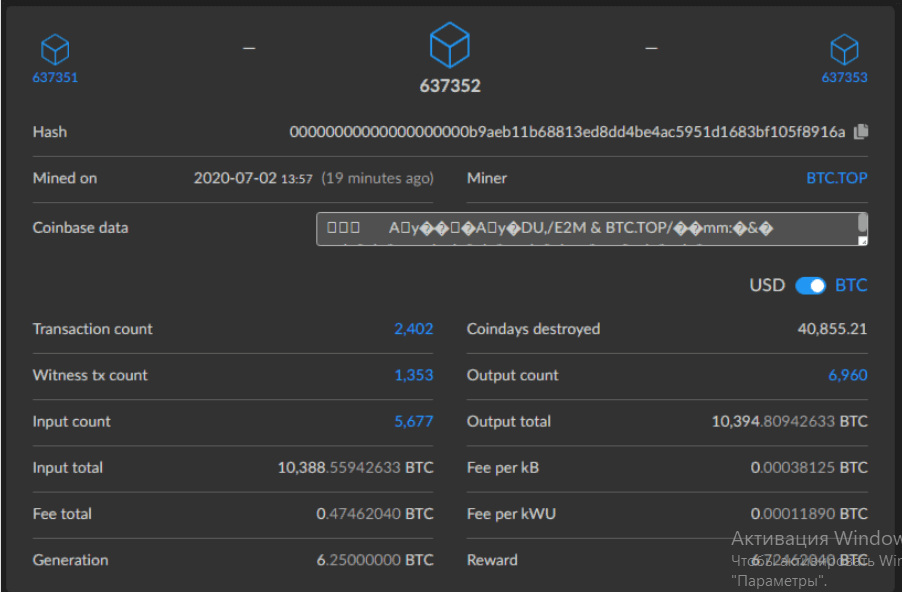Click the 'Reward' label
Screen dimensions: 902x592
492,560
